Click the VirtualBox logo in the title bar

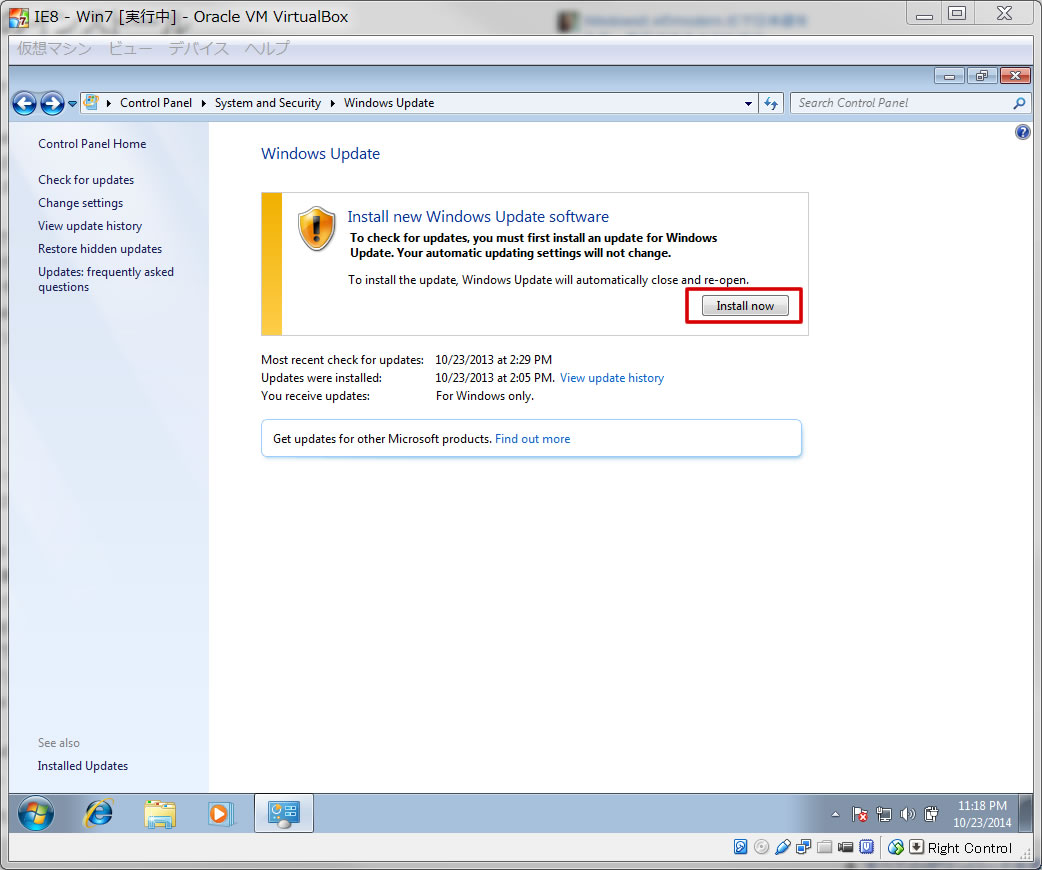pos(19,17)
